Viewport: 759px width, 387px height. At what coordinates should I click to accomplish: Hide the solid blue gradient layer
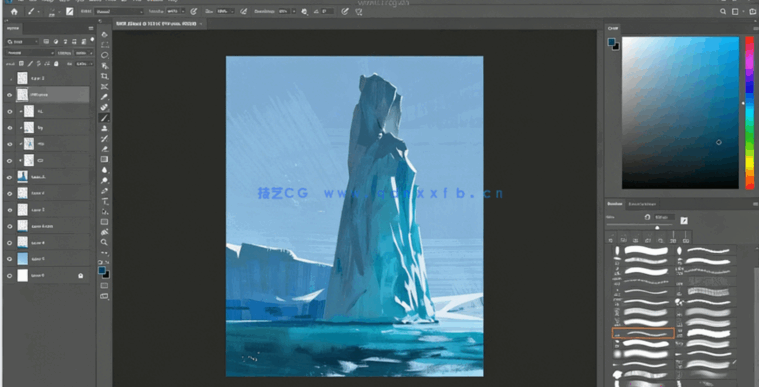pyautogui.click(x=9, y=259)
